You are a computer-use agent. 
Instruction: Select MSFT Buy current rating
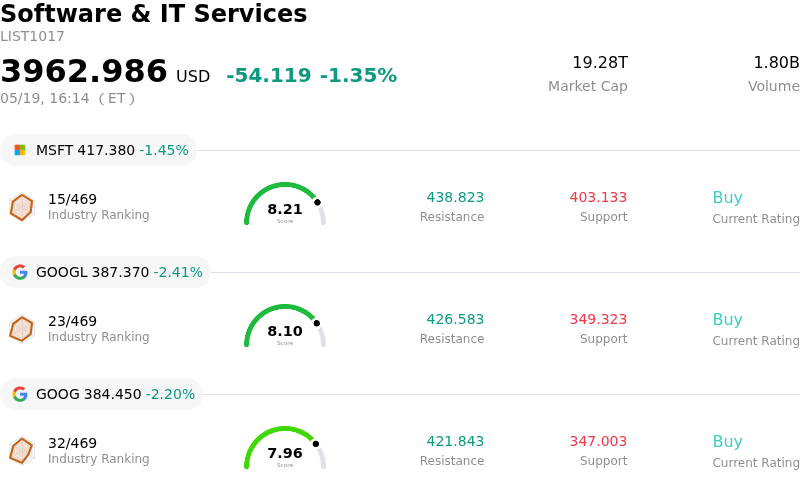(x=728, y=198)
